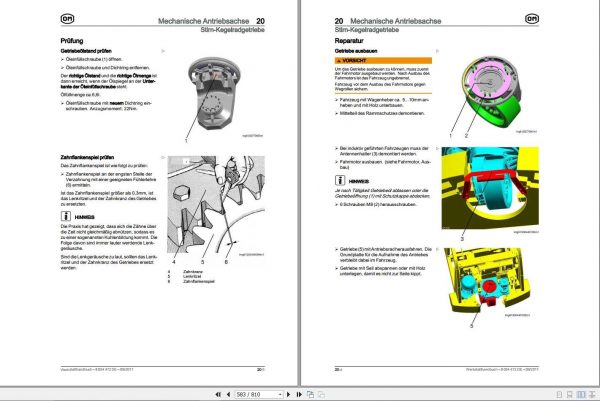The height and width of the screenshot is (401, 600).
Task: Click left page header 'Mechanische Antriebsachse 20'
Action: [x=211, y=21]
